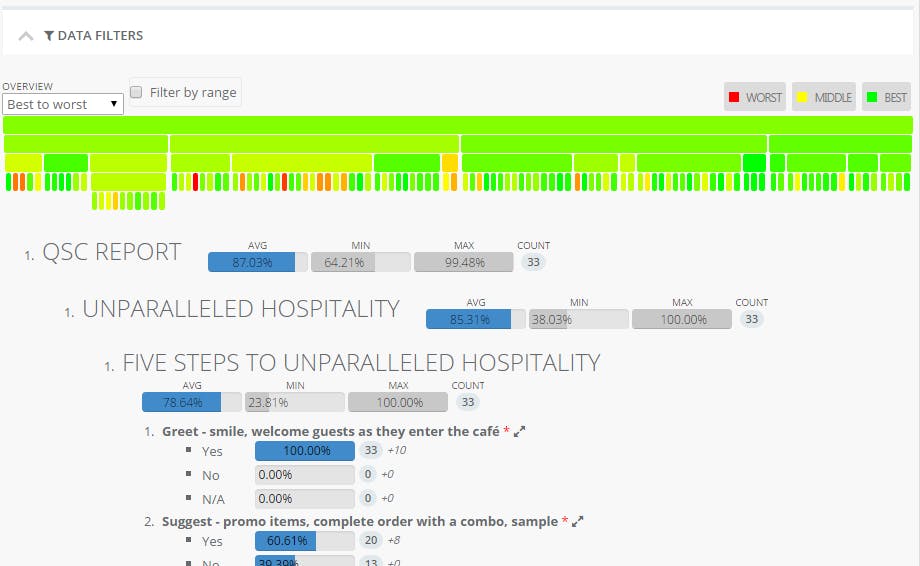Click the +10 score next to Greet Yes
The image size is (920, 566).
397,450
